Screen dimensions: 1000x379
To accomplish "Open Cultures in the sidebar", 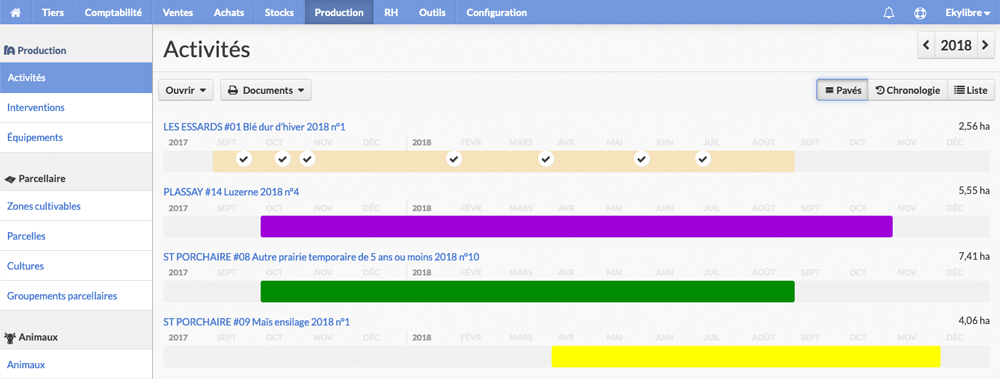I will click(76, 266).
